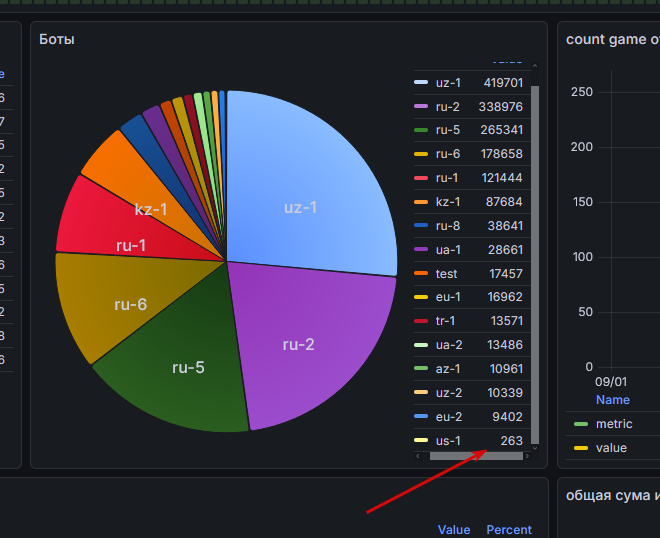Click the legend scroll up arrow
Screen dimensions: 660x538
(x=535, y=66)
